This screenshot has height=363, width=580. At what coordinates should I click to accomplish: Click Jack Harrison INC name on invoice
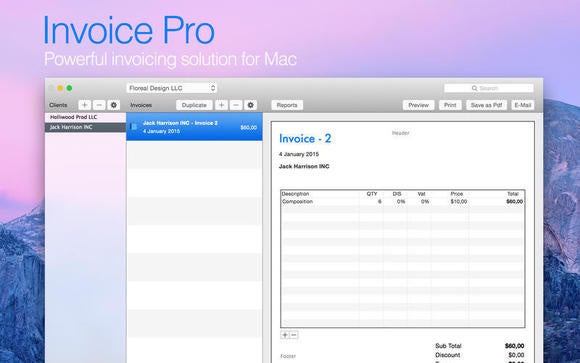coord(304,167)
